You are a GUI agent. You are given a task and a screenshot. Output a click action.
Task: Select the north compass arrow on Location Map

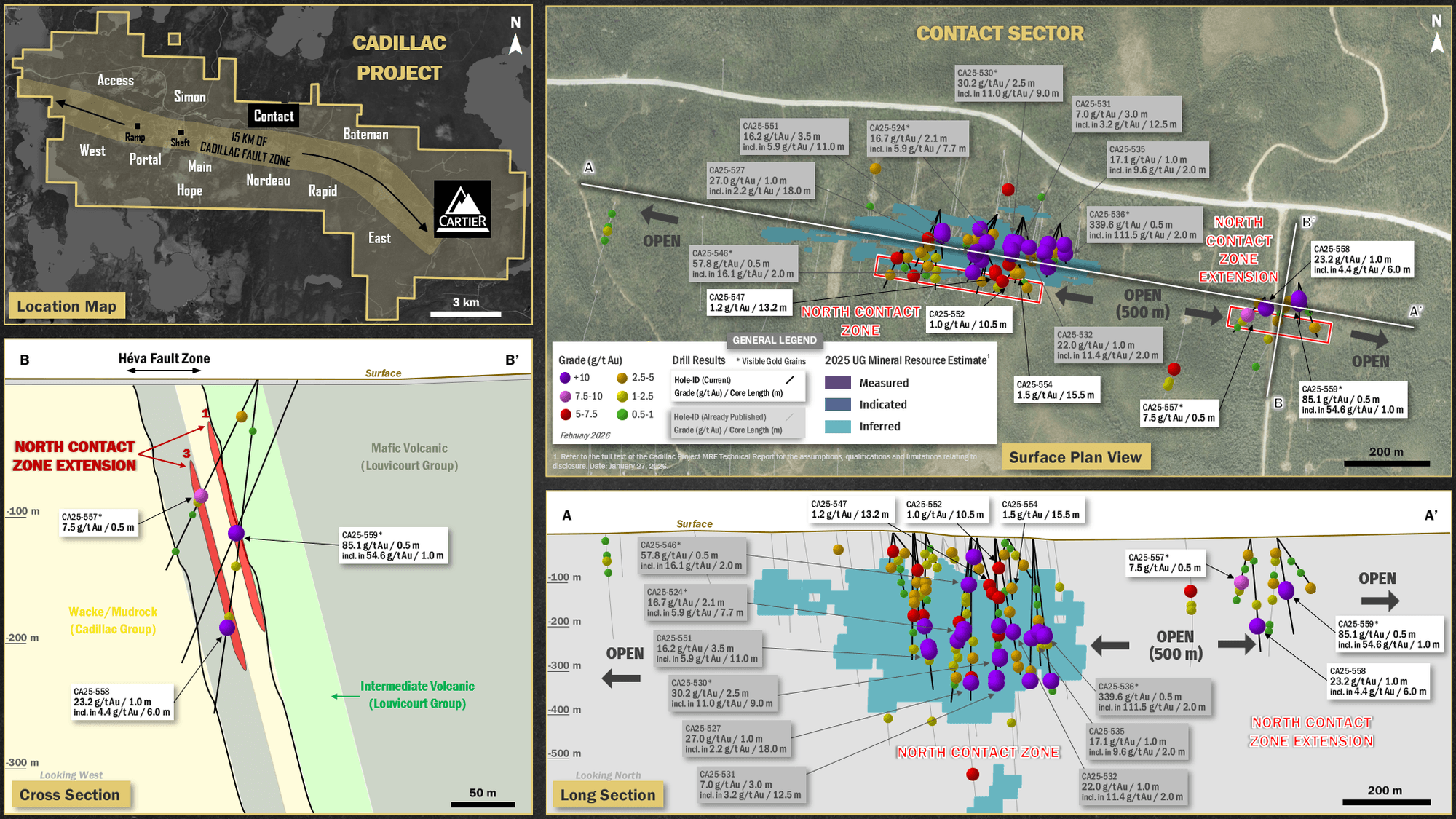pyautogui.click(x=517, y=44)
